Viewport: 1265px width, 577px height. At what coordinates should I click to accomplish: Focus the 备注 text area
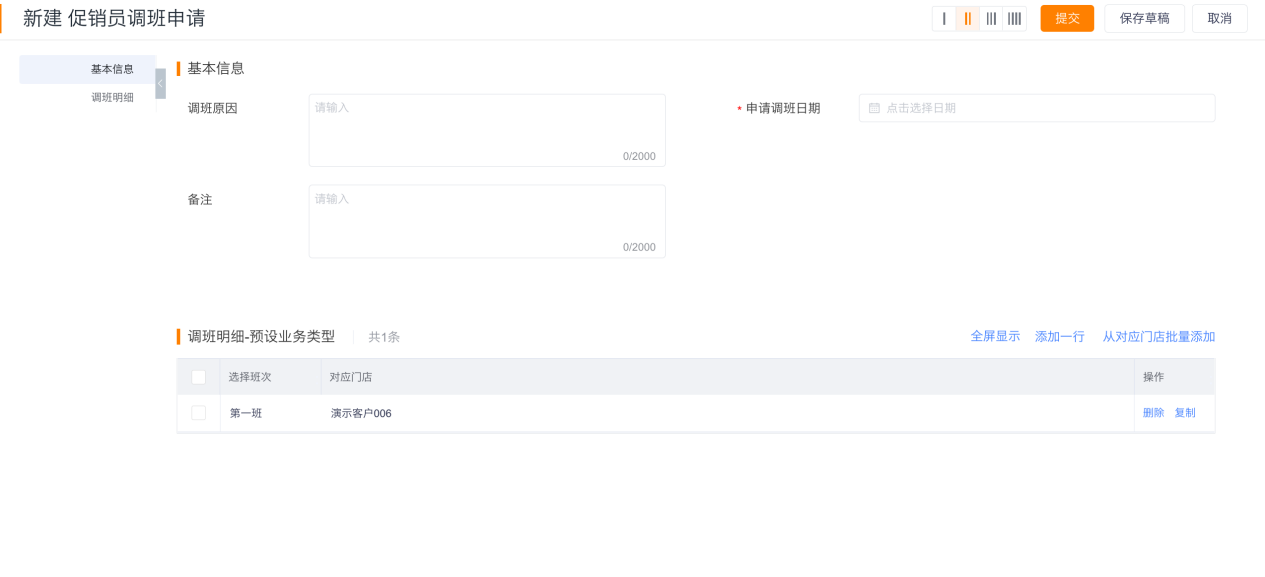pos(487,221)
